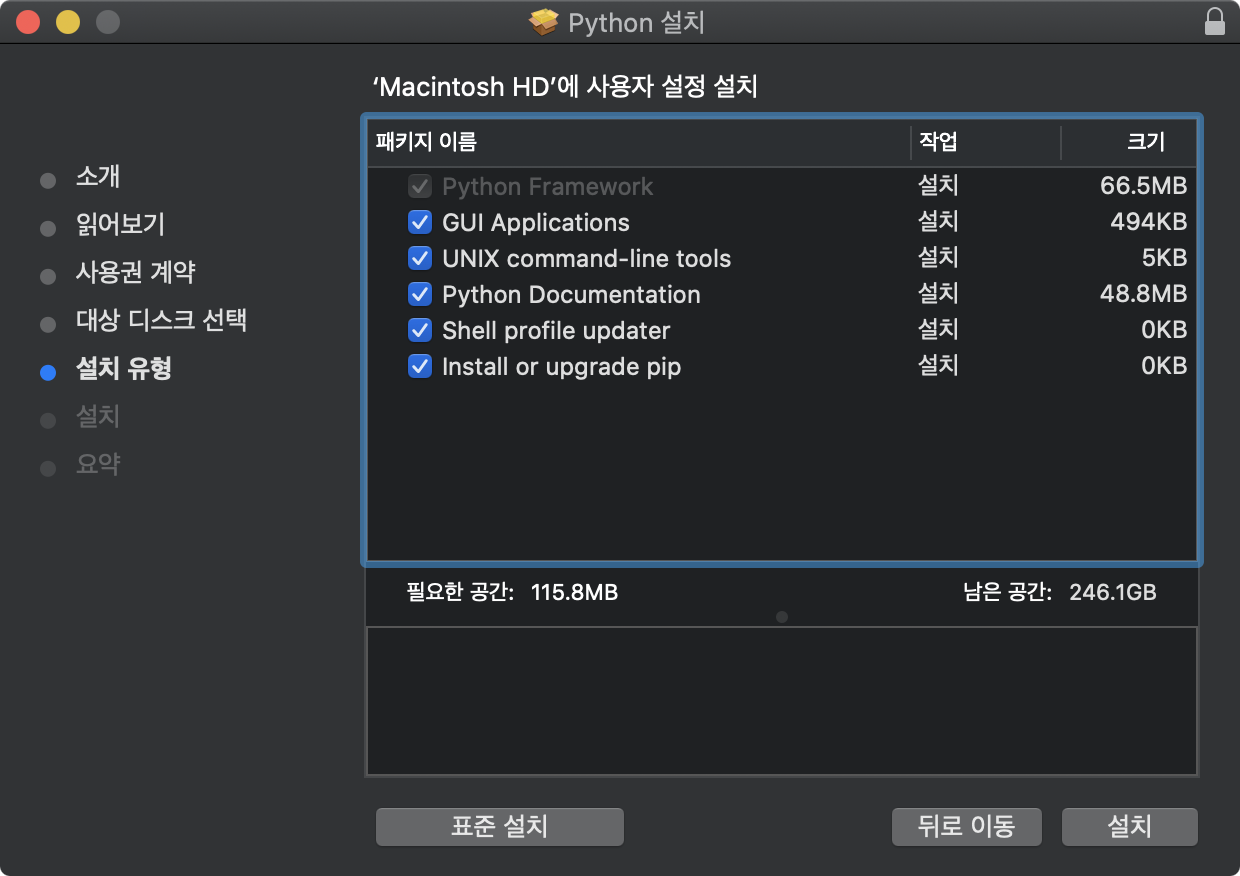Select Shell profile updater row text

point(556,330)
